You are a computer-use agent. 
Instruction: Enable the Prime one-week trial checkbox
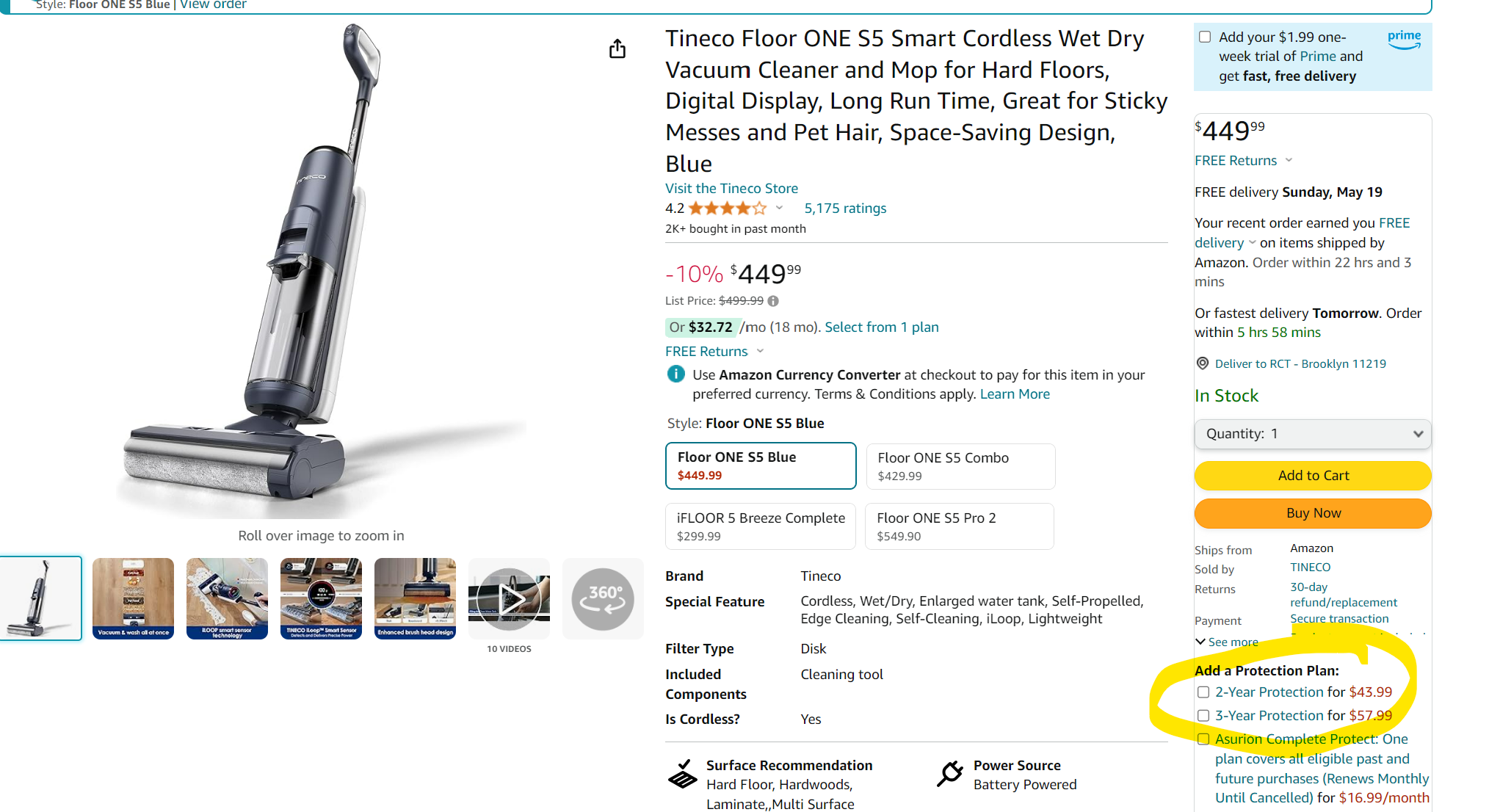1205,37
